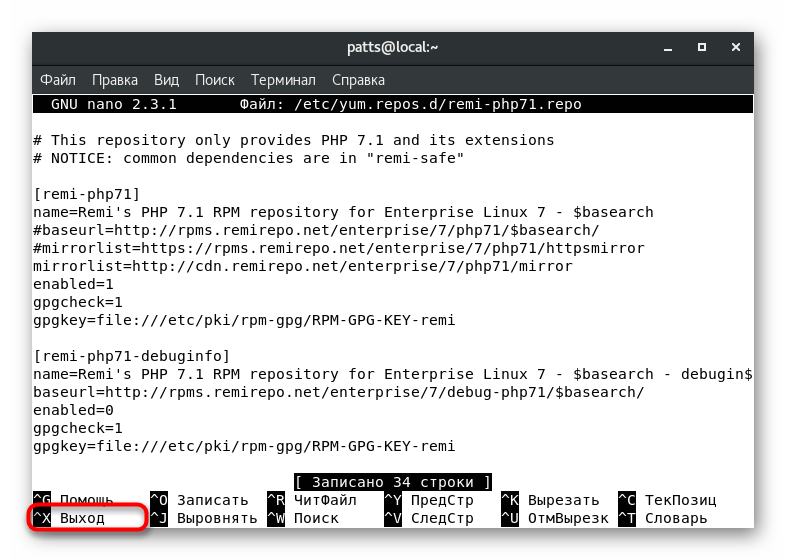The width and height of the screenshot is (786, 560).
Task: Click the file path /etc/yum.repos.d/remi-php71.repo
Action: click(438, 104)
